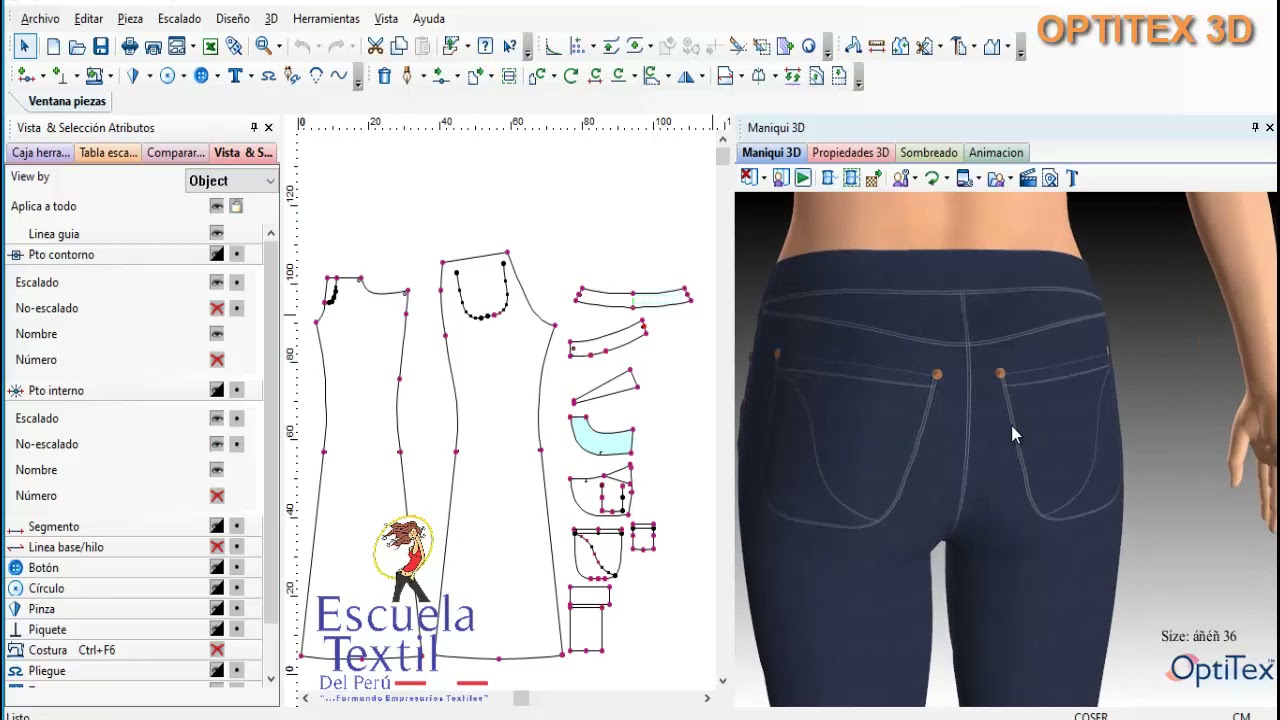Viewport: 1280px width, 720px height.
Task: Toggle Número red X under Pto contorno
Action: click(216, 360)
